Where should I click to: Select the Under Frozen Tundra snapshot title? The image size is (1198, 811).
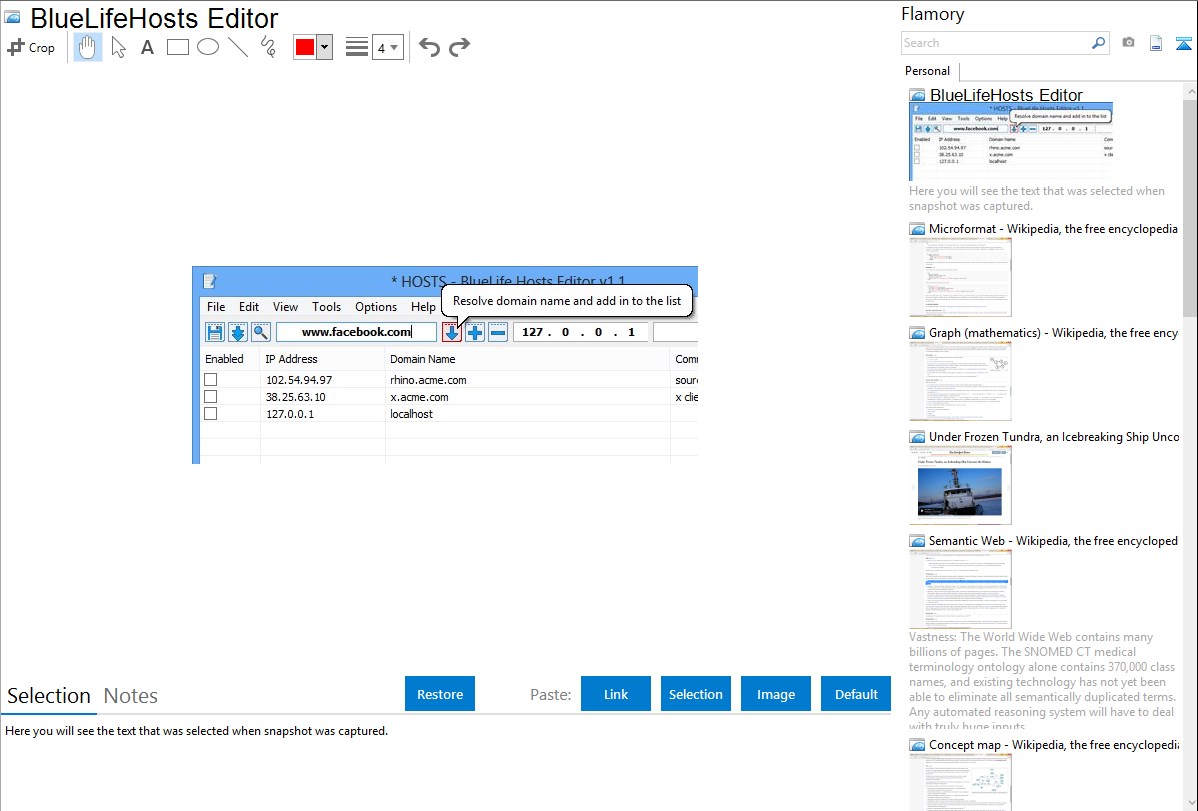pyautogui.click(x=1054, y=436)
